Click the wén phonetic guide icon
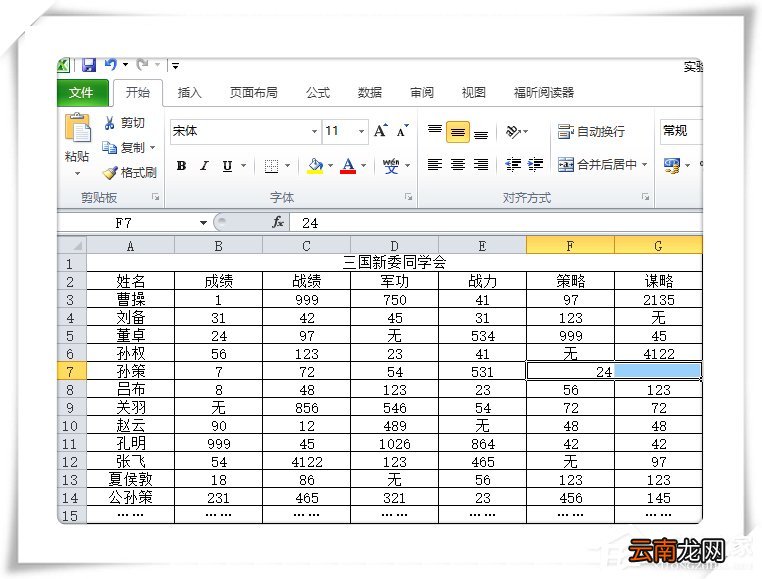This screenshot has width=762, height=579. (391, 166)
